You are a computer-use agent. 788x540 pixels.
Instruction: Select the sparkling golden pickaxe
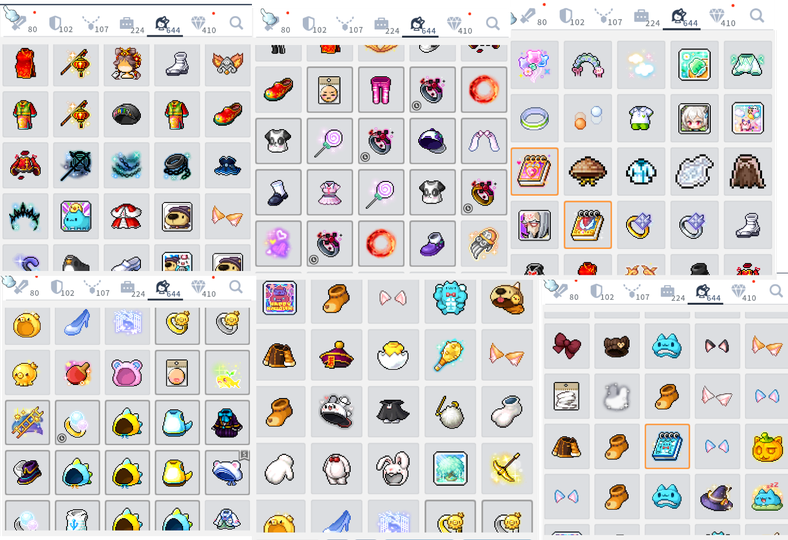click(x=507, y=468)
